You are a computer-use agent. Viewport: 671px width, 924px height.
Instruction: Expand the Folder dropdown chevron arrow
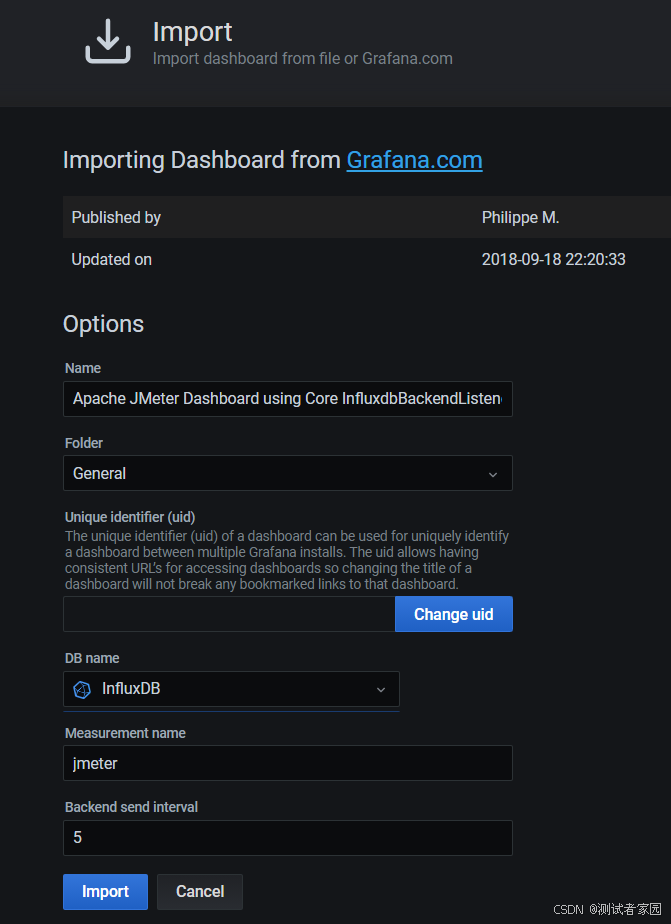493,474
